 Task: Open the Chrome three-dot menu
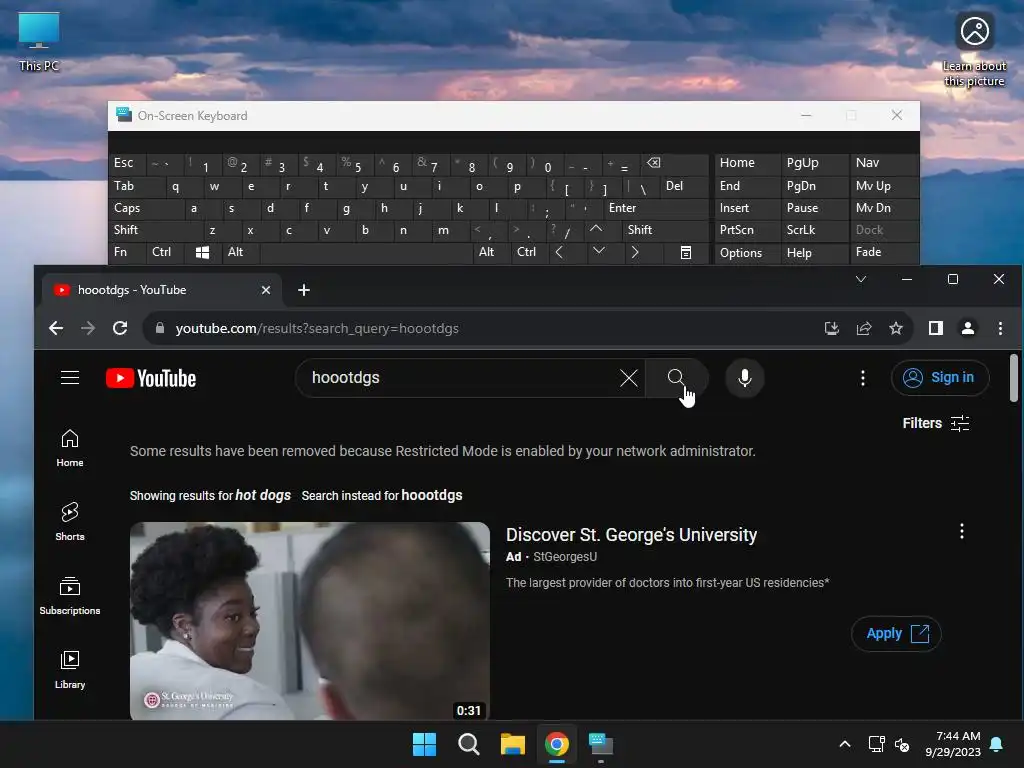(1000, 328)
